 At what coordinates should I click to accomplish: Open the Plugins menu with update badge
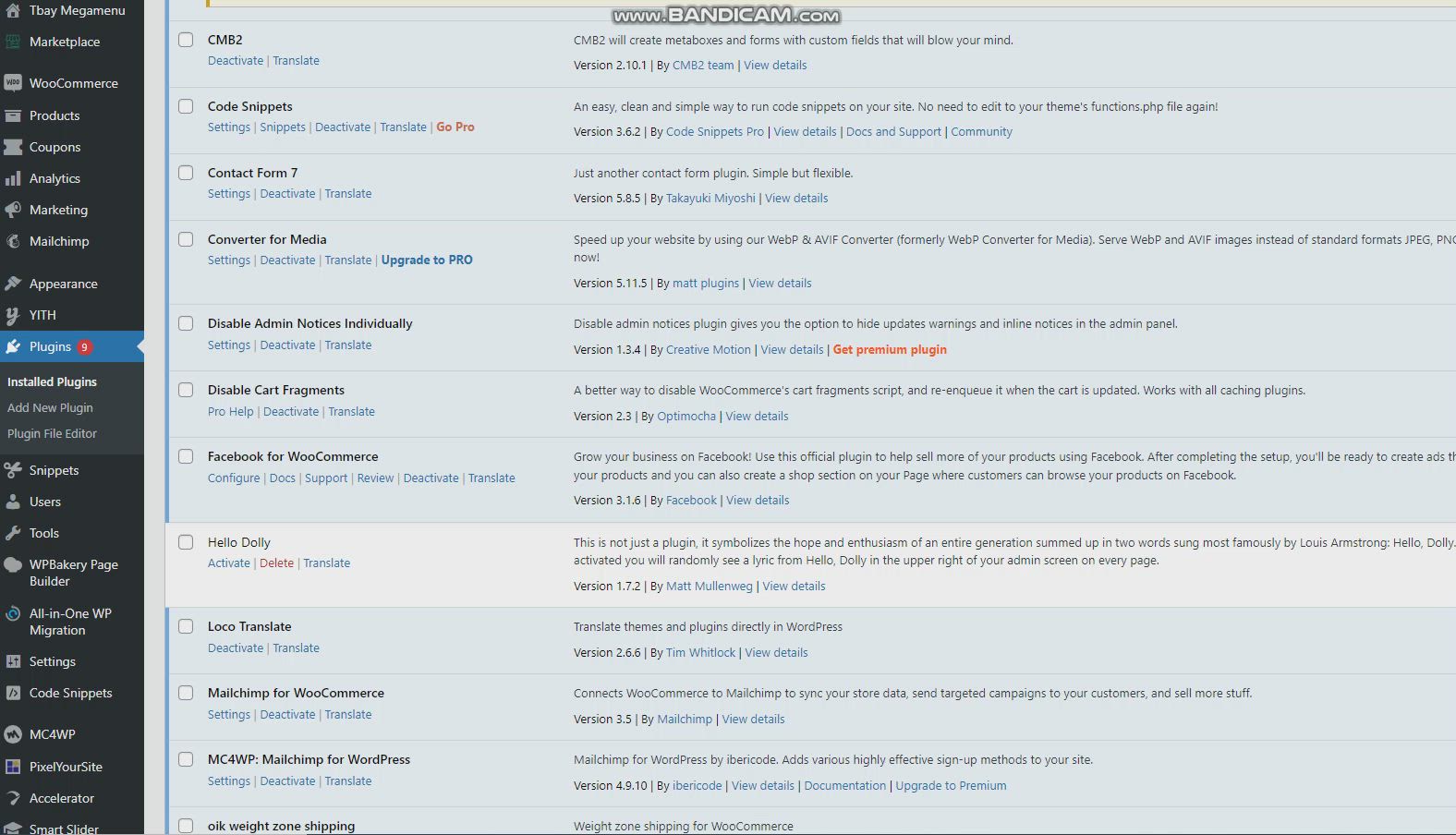50,346
